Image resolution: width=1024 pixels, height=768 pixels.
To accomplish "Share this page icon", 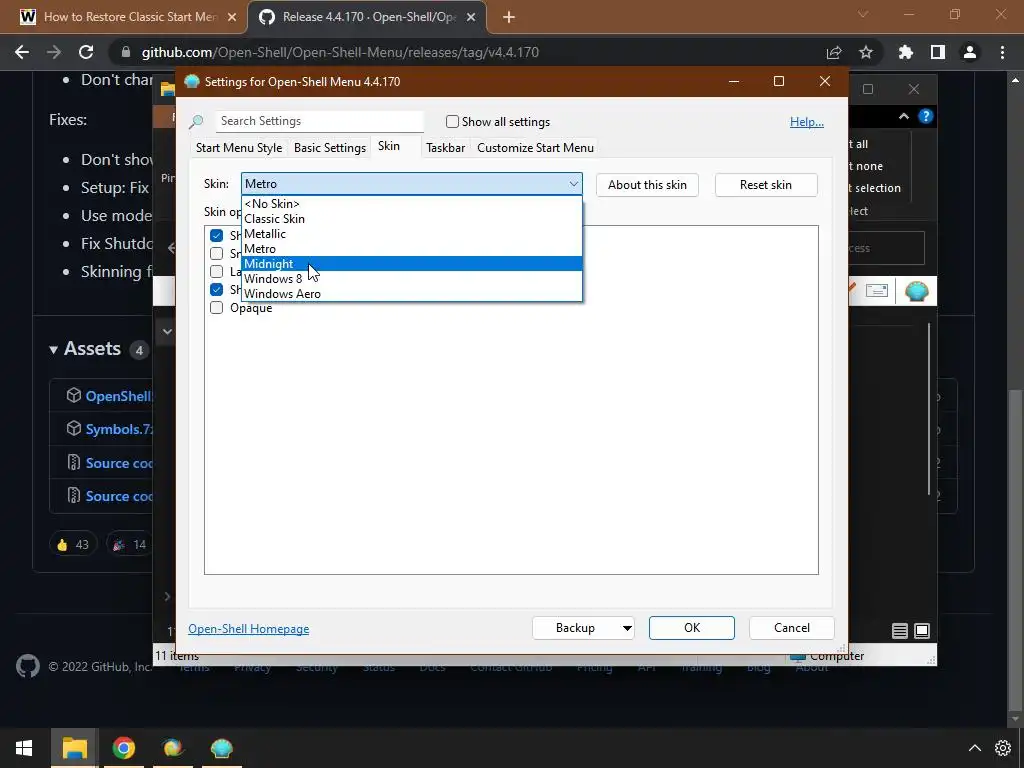I will coord(834,52).
